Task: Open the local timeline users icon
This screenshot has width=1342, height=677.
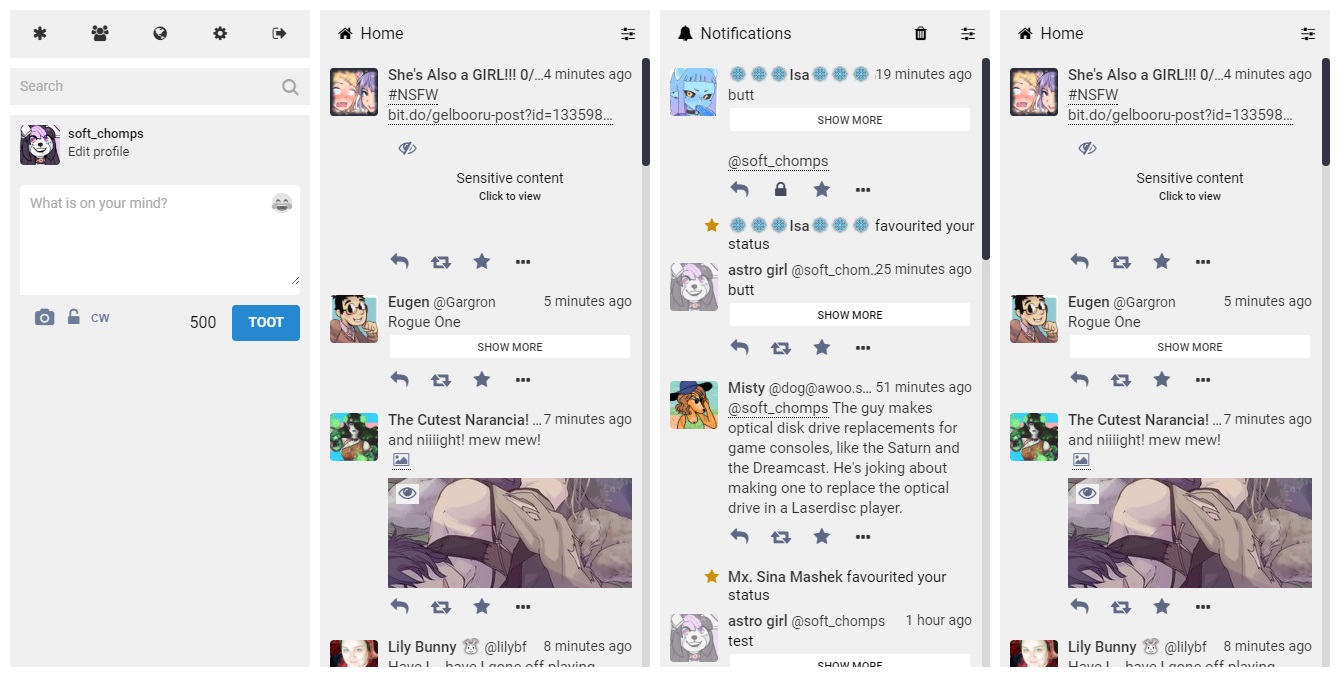Action: 100,33
